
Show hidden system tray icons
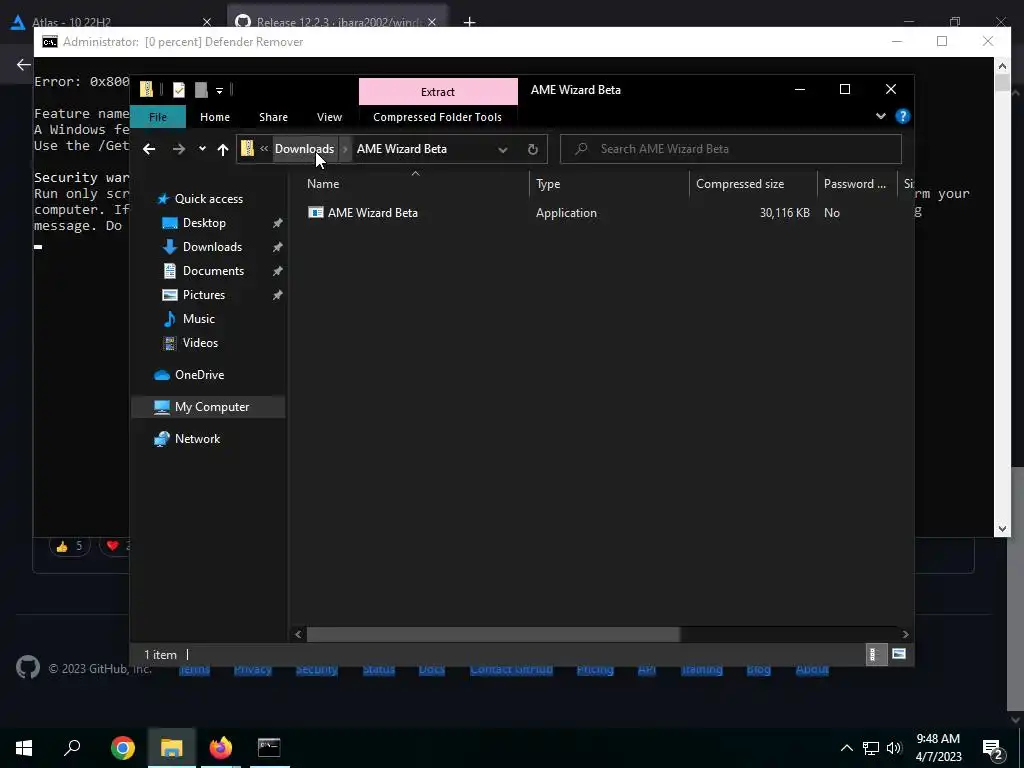tap(846, 748)
